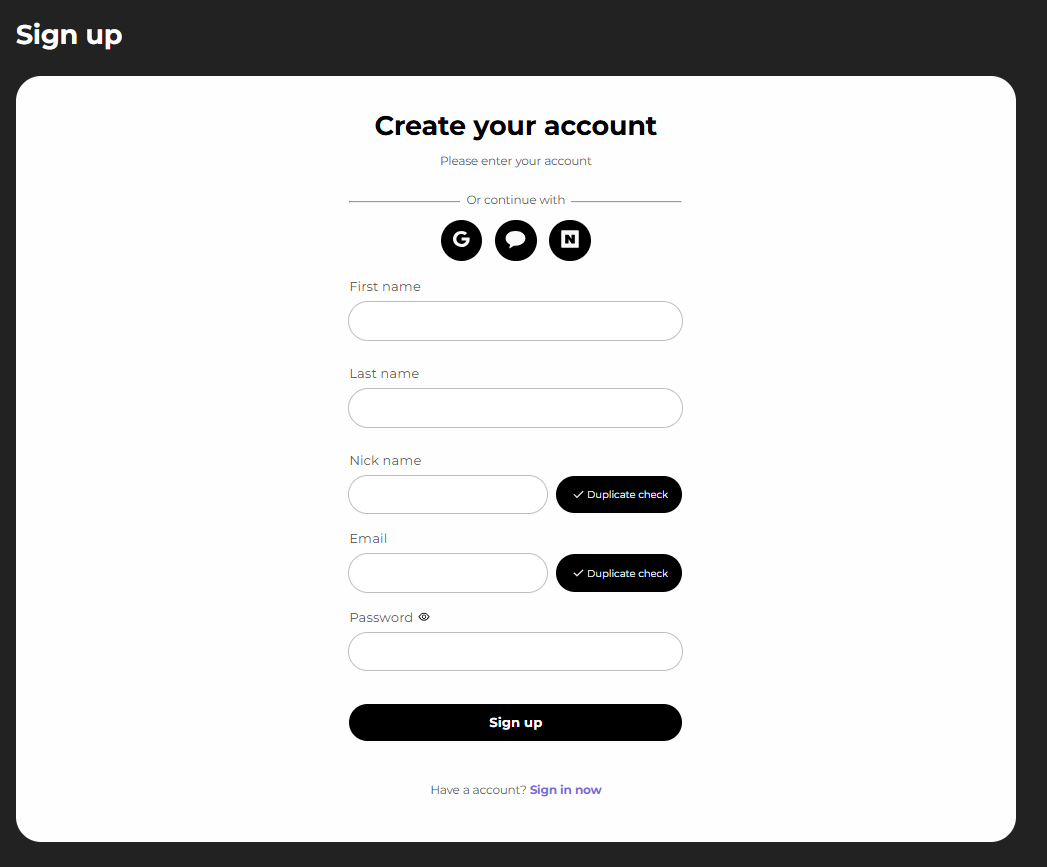The height and width of the screenshot is (867, 1047).
Task: Click the Or continue with divider text
Action: coord(515,199)
